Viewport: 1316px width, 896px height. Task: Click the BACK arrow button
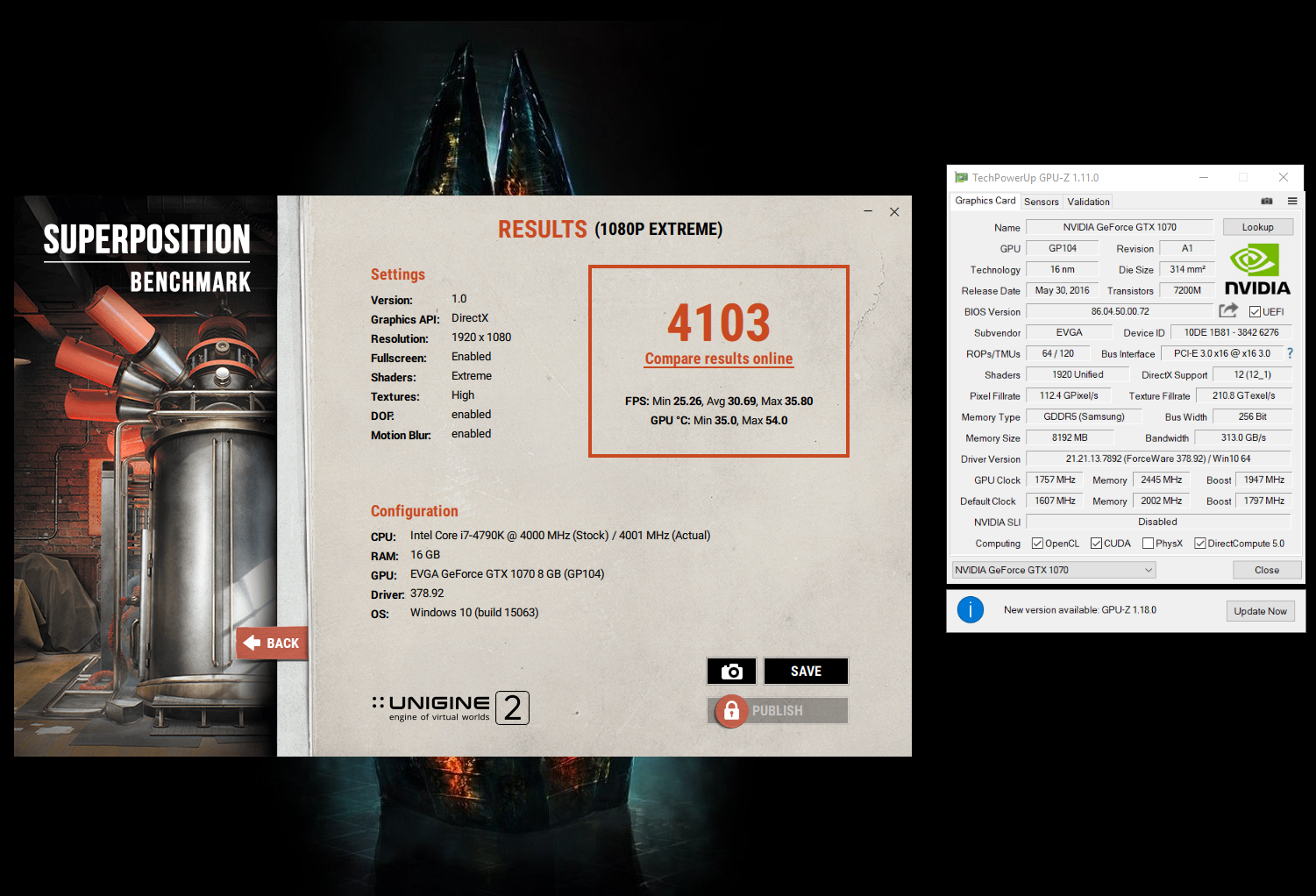[272, 643]
